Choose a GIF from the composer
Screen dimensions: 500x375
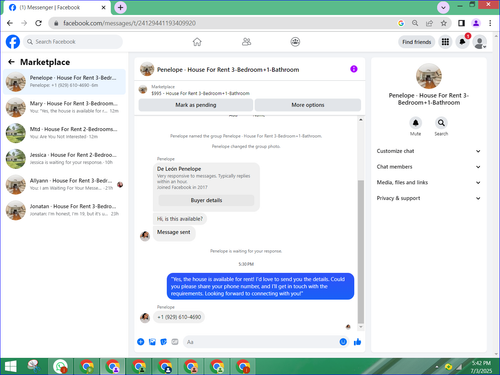[x=175, y=342]
